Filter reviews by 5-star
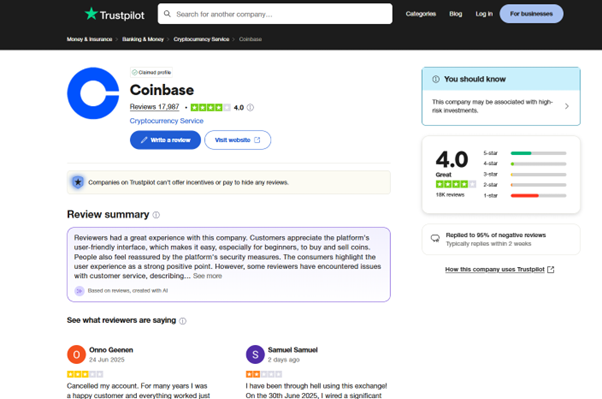Viewport: 602px width, 399px height. [524, 153]
